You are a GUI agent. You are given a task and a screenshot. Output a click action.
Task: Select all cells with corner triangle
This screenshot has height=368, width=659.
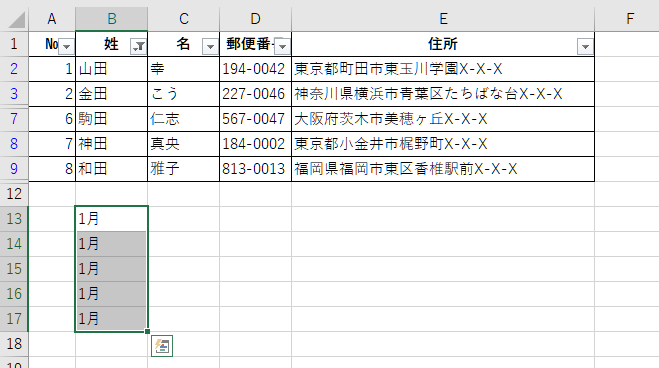pos(16,19)
